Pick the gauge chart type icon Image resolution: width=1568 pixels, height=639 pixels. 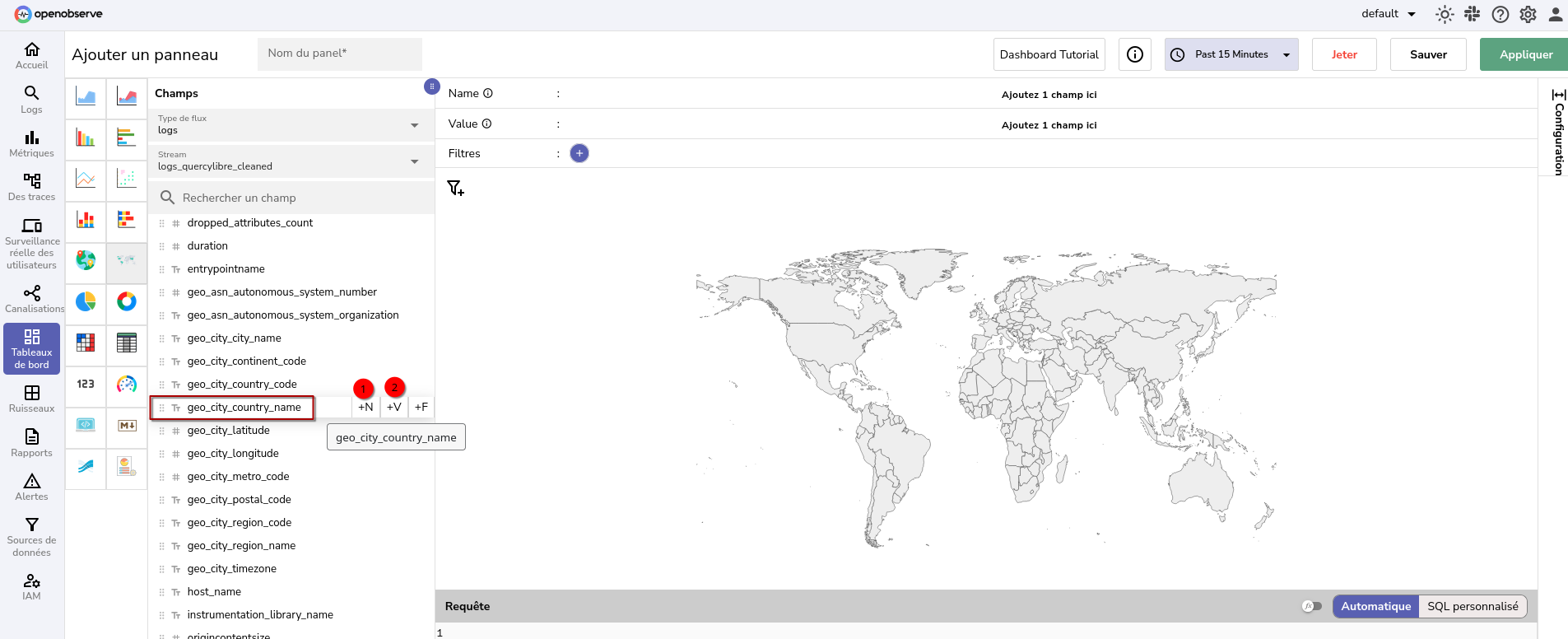pos(127,384)
